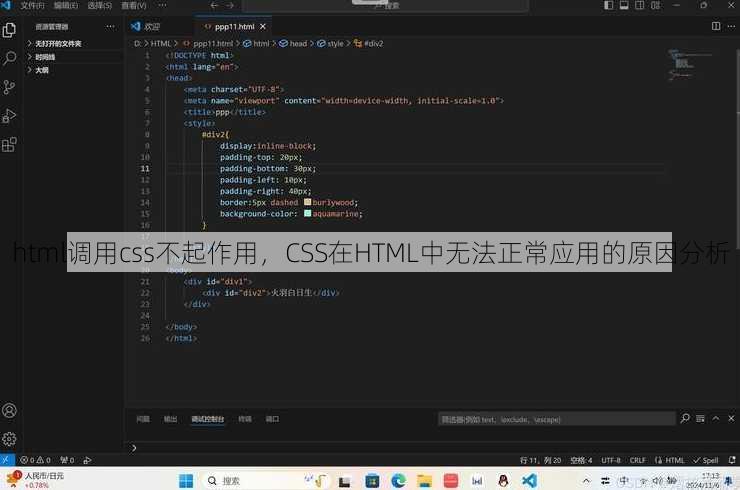
Task: Click the #div2 selector in breadcrumb
Action: pyautogui.click(x=373, y=43)
